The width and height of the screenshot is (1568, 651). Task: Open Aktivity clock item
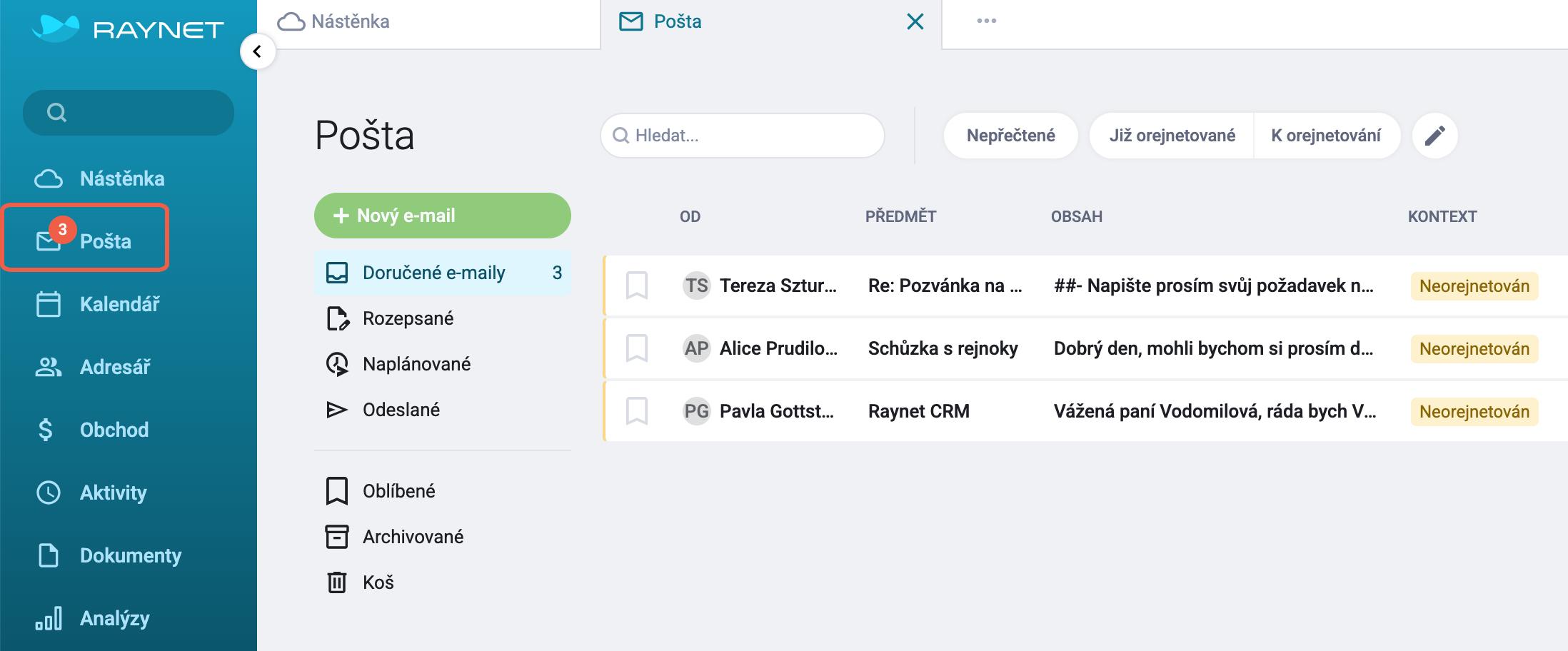91,493
